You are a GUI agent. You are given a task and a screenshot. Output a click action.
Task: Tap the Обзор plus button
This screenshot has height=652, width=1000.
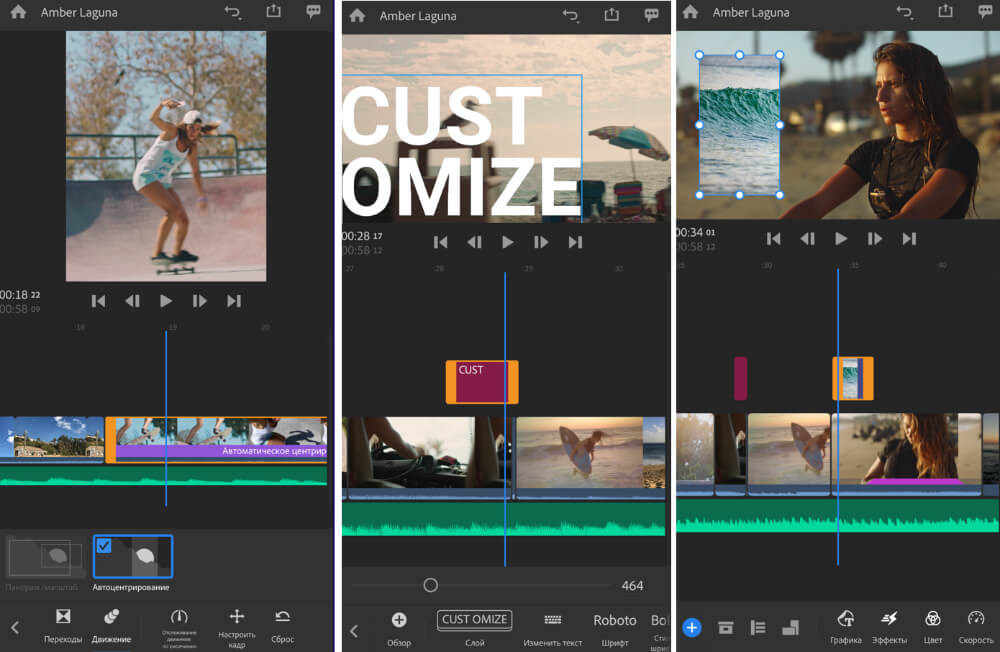[x=399, y=619]
